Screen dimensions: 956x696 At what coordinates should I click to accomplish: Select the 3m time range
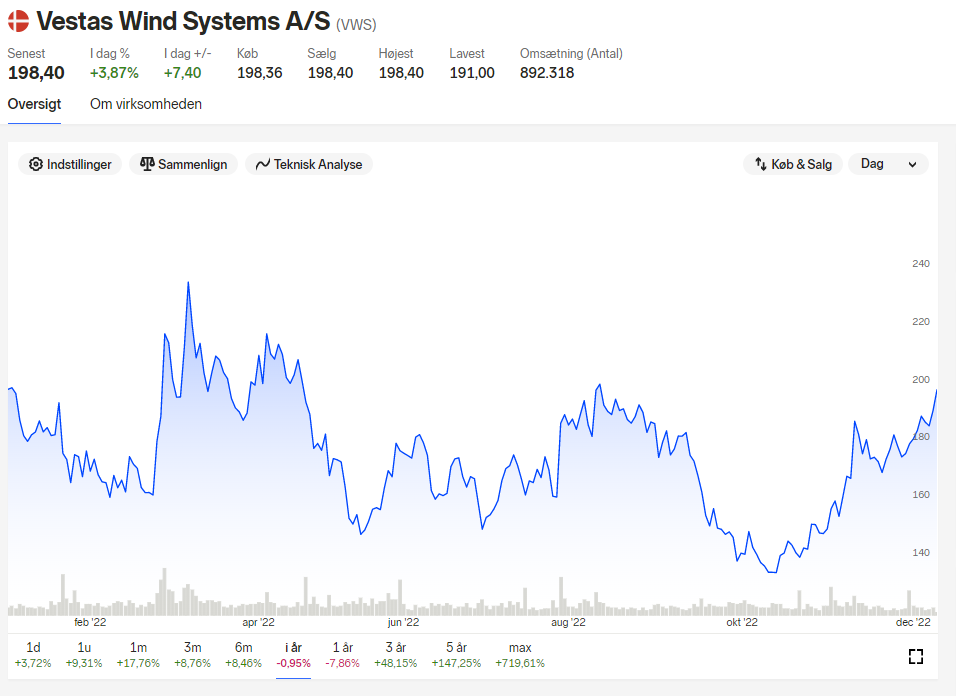[192, 655]
